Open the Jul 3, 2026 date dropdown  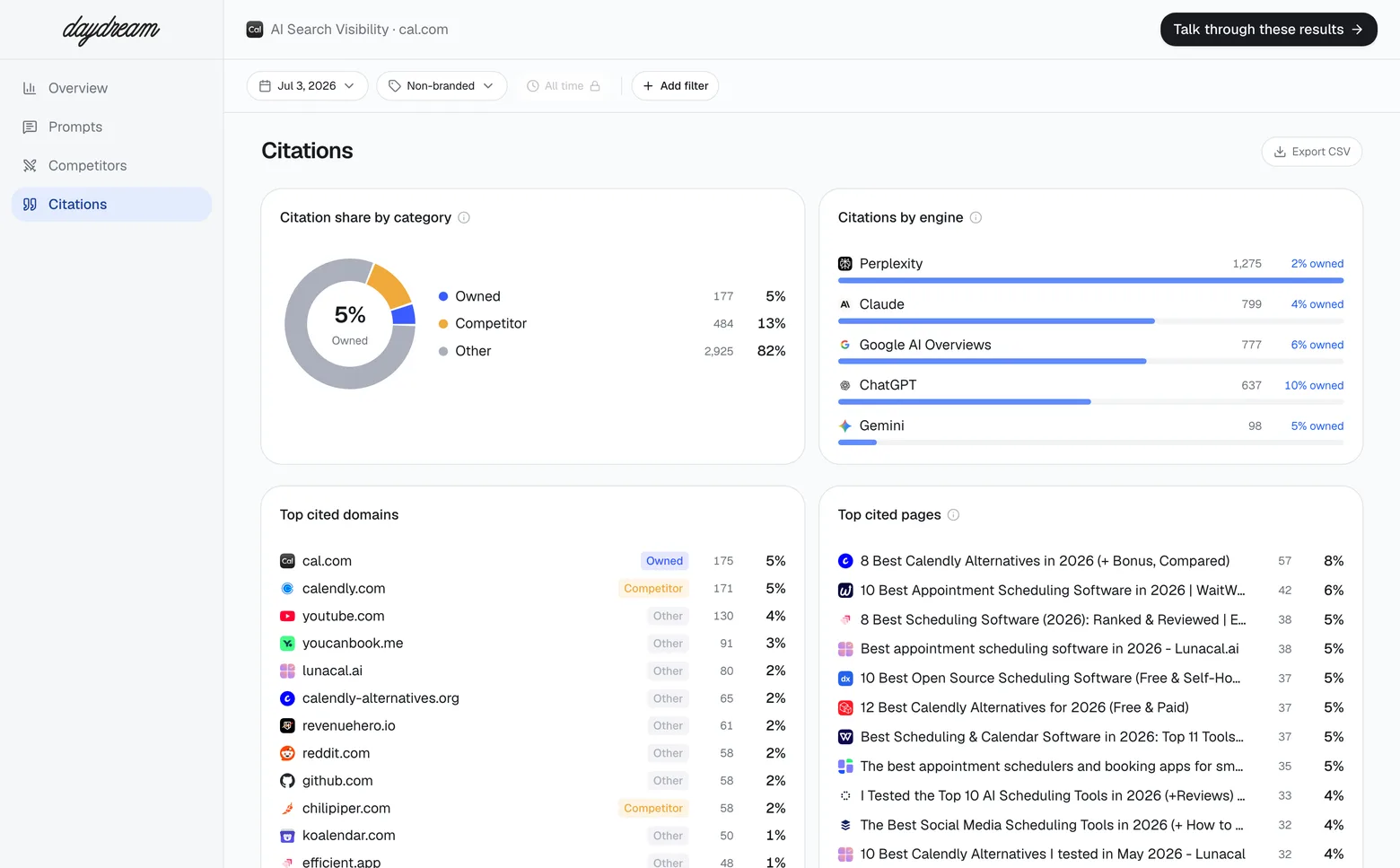coord(307,86)
